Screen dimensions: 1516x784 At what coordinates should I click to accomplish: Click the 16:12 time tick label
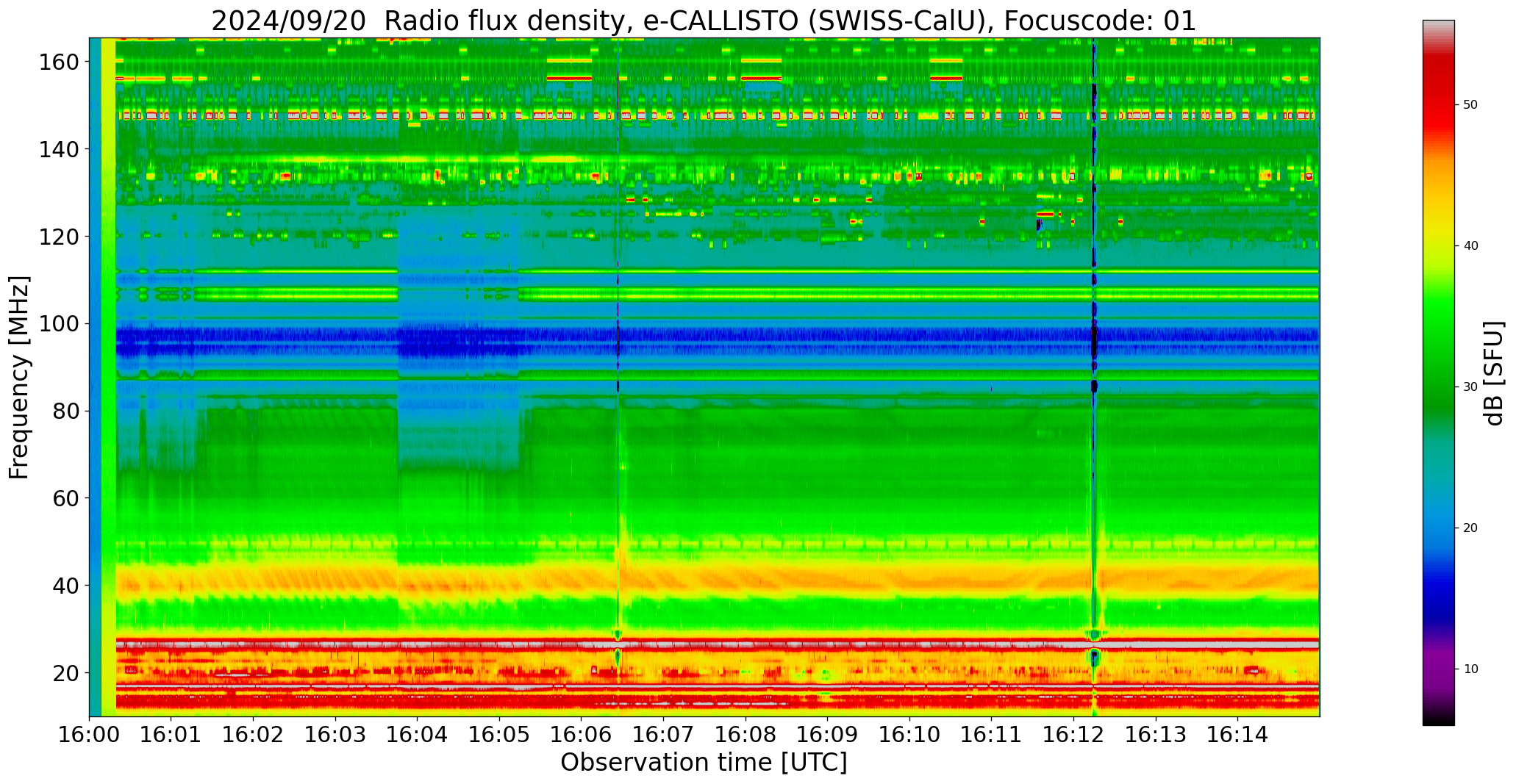click(x=1073, y=735)
